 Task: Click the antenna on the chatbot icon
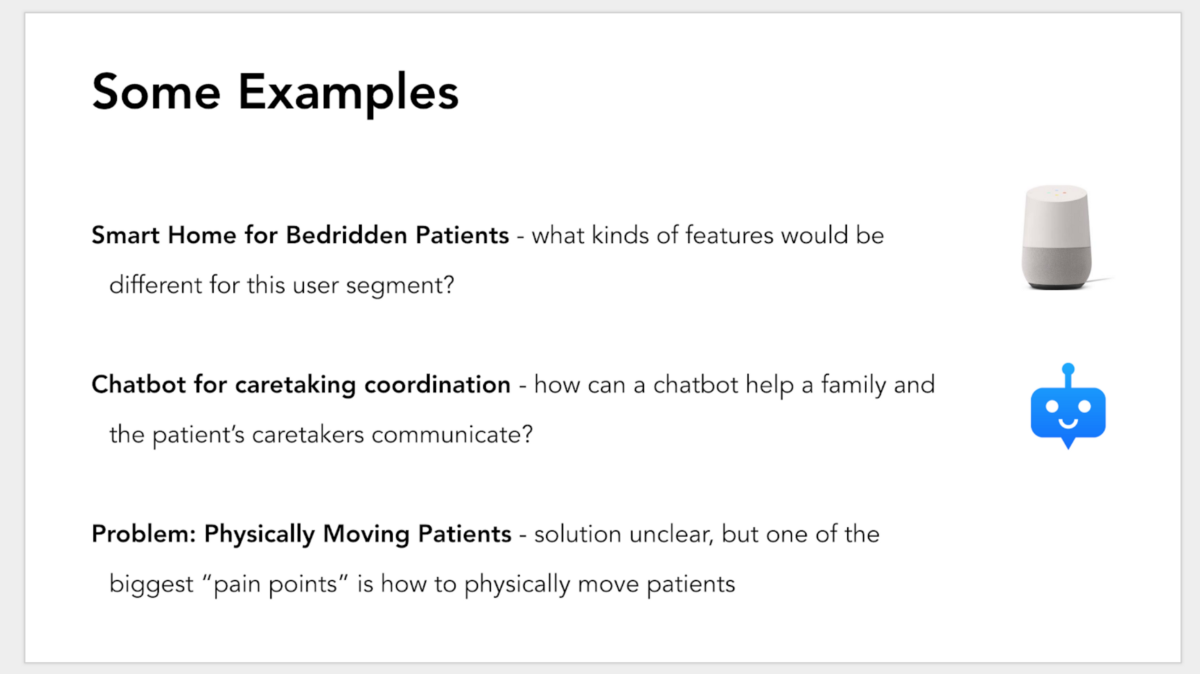(1068, 373)
